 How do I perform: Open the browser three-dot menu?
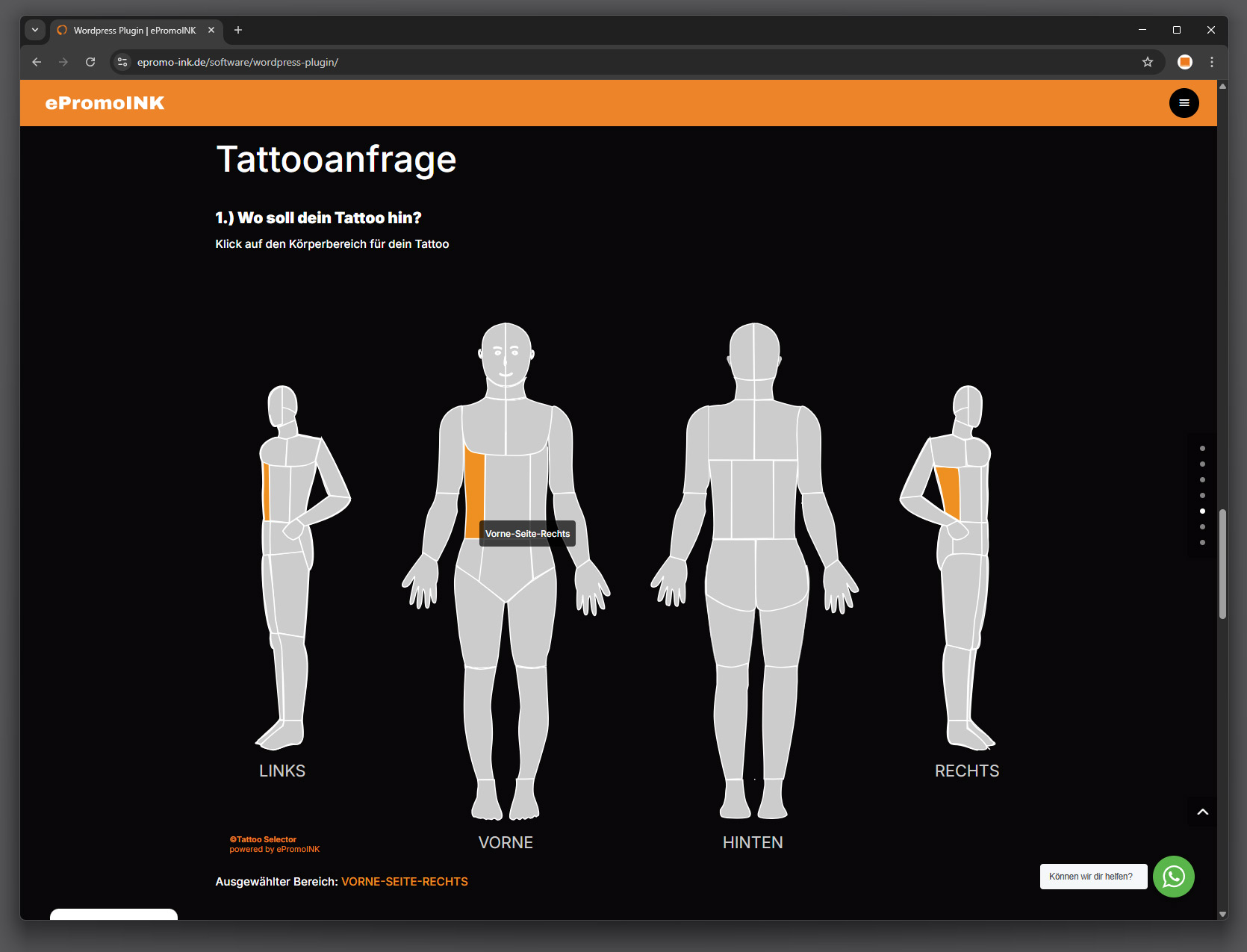click(1211, 62)
